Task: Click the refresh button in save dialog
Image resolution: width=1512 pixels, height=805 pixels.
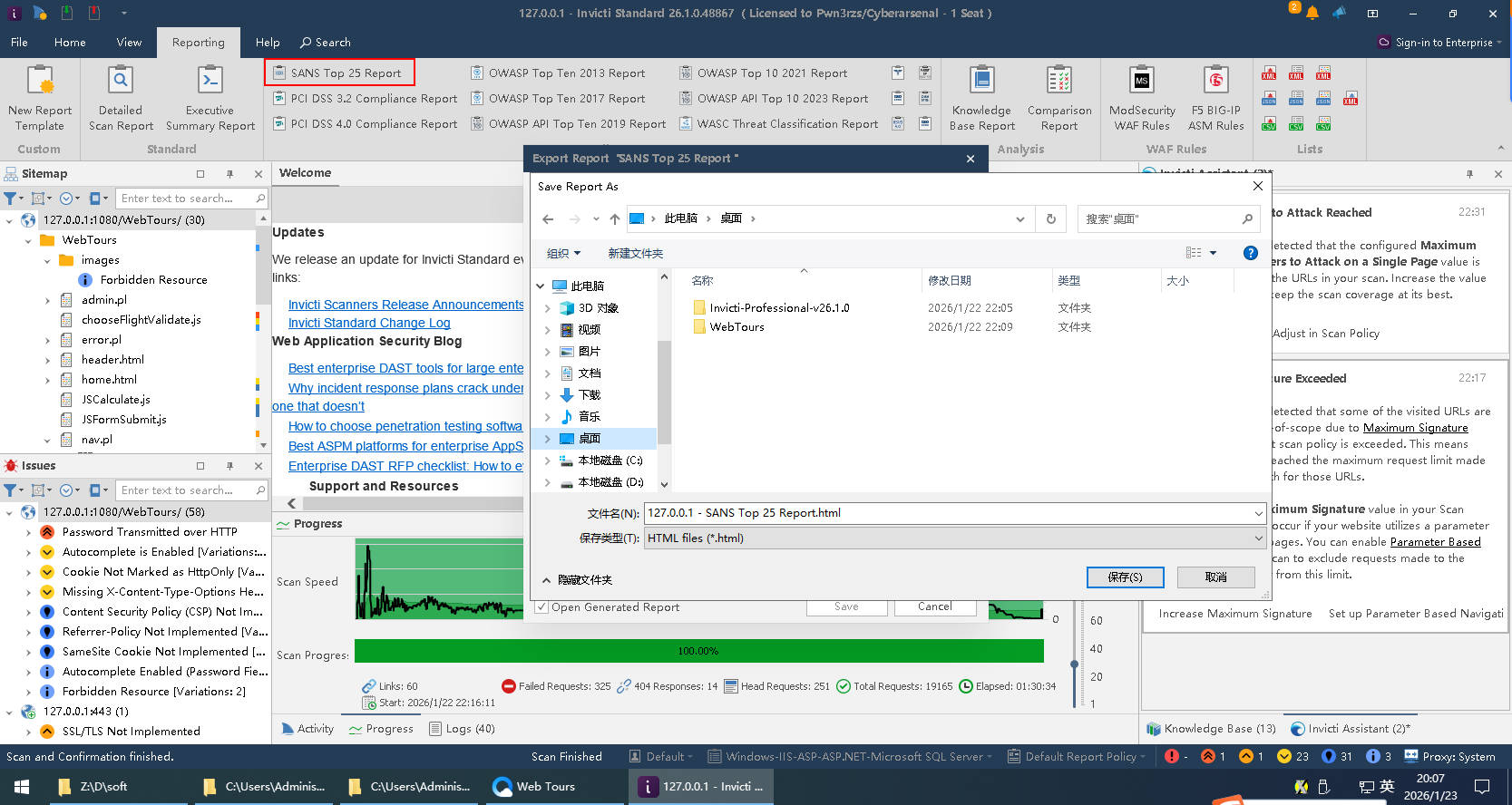Action: click(x=1050, y=218)
